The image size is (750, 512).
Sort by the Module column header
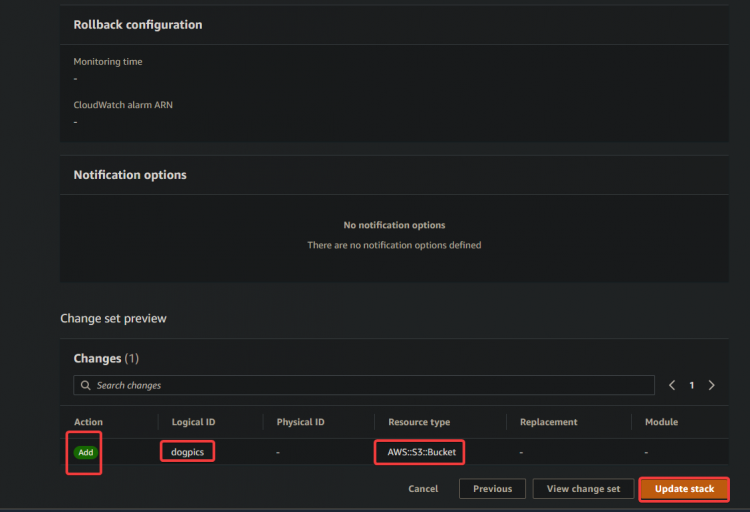click(x=662, y=422)
